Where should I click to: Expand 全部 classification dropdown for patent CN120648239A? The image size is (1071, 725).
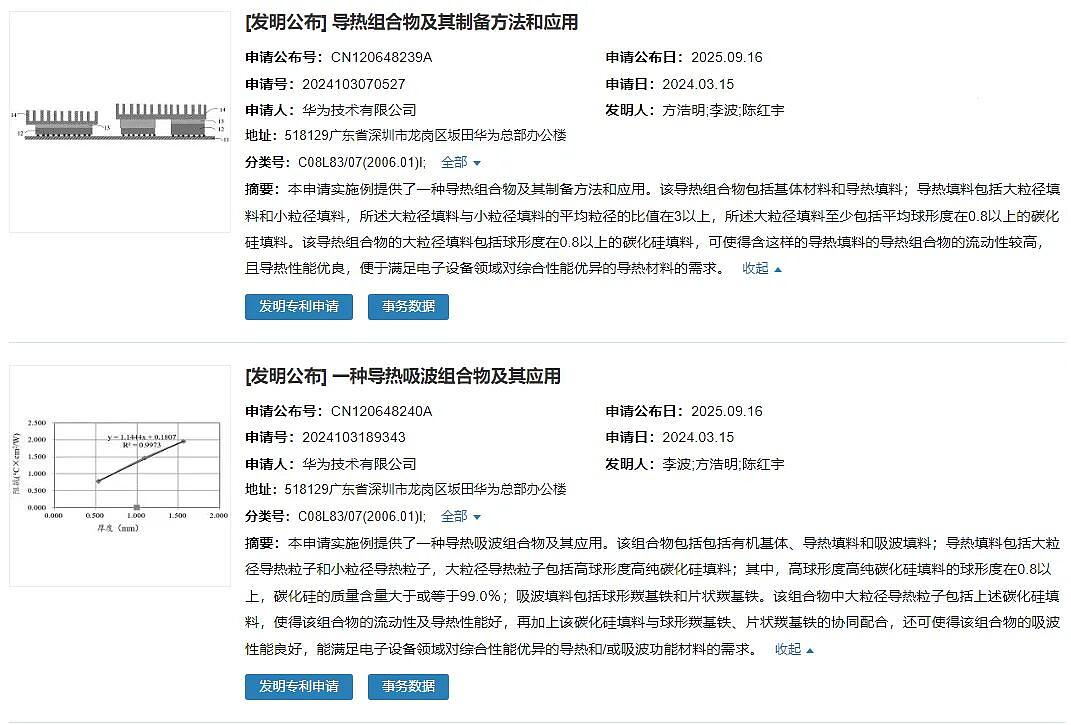[460, 162]
